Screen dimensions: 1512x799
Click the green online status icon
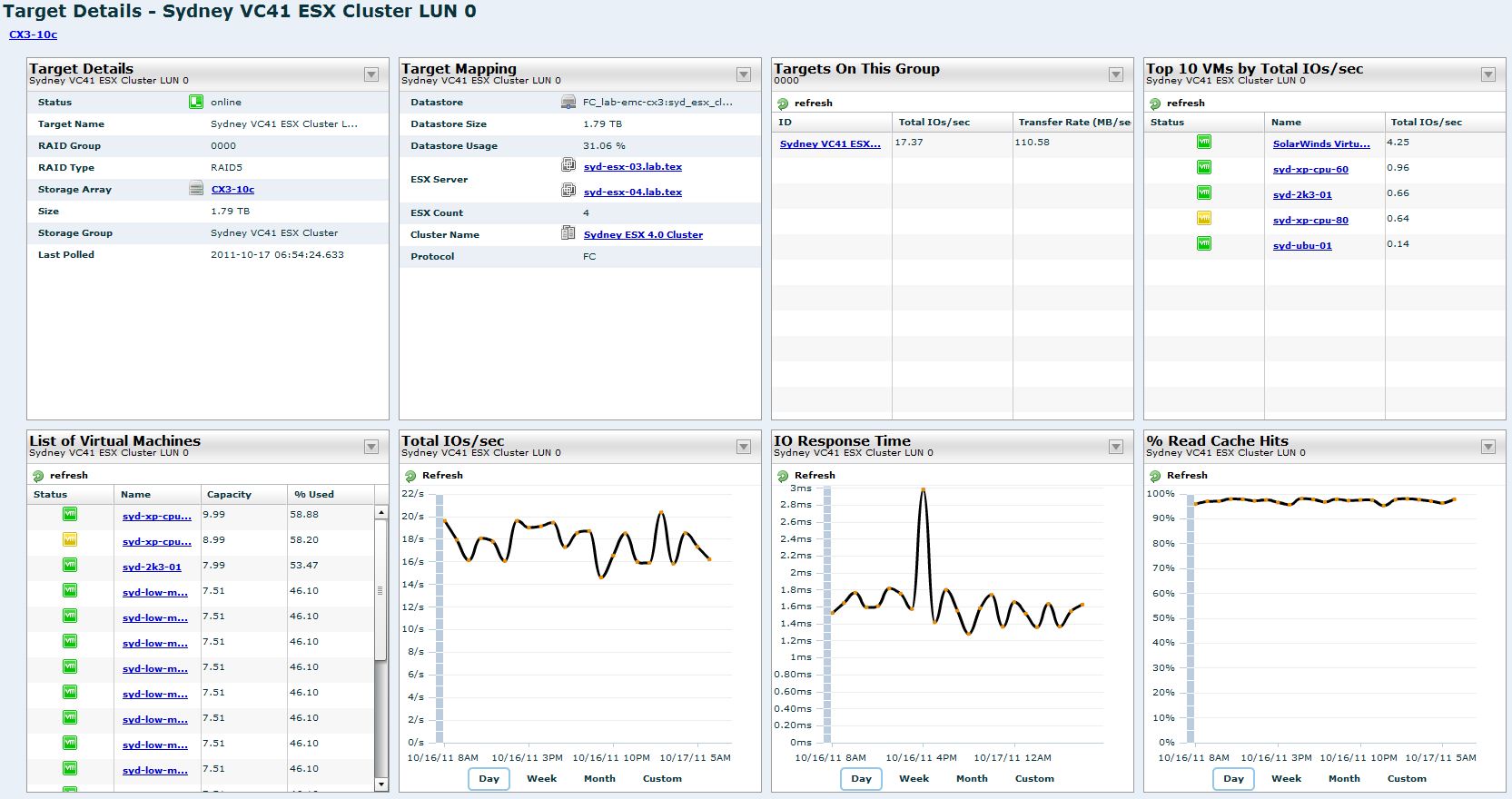(195, 102)
